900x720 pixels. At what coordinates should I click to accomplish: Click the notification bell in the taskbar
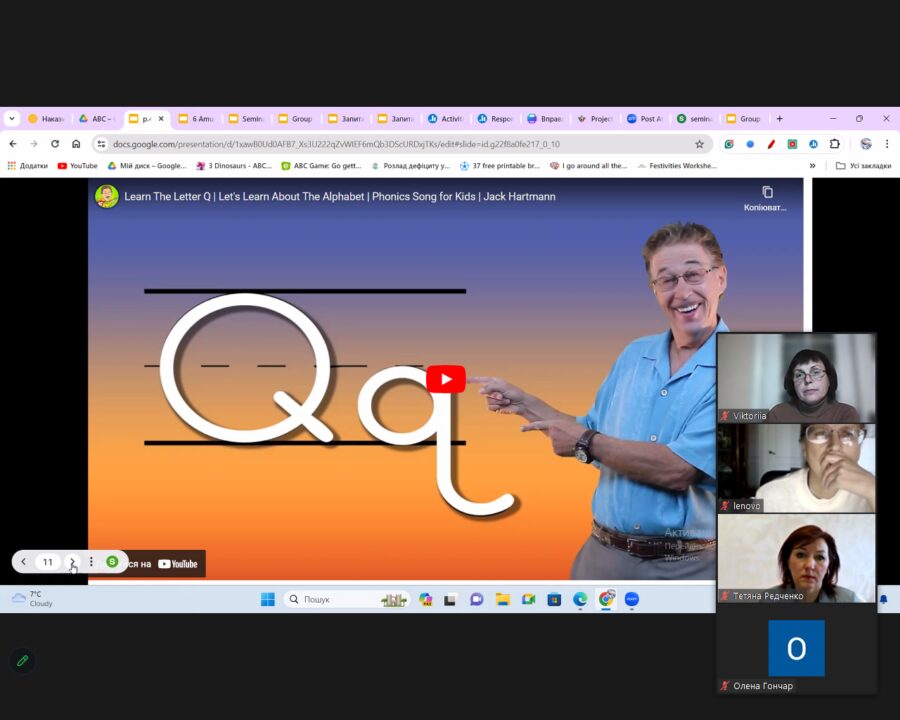pyautogui.click(x=883, y=599)
